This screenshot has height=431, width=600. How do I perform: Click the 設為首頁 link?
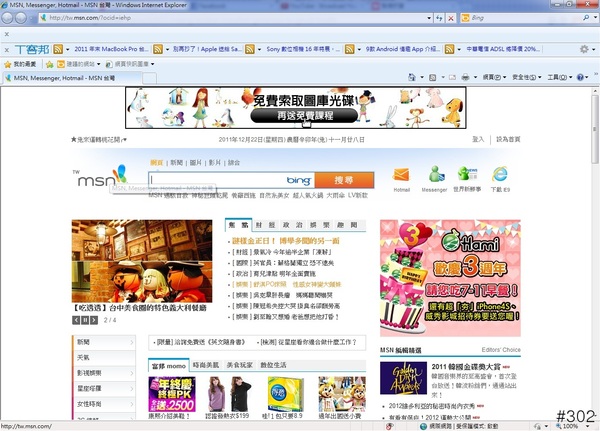coord(508,139)
